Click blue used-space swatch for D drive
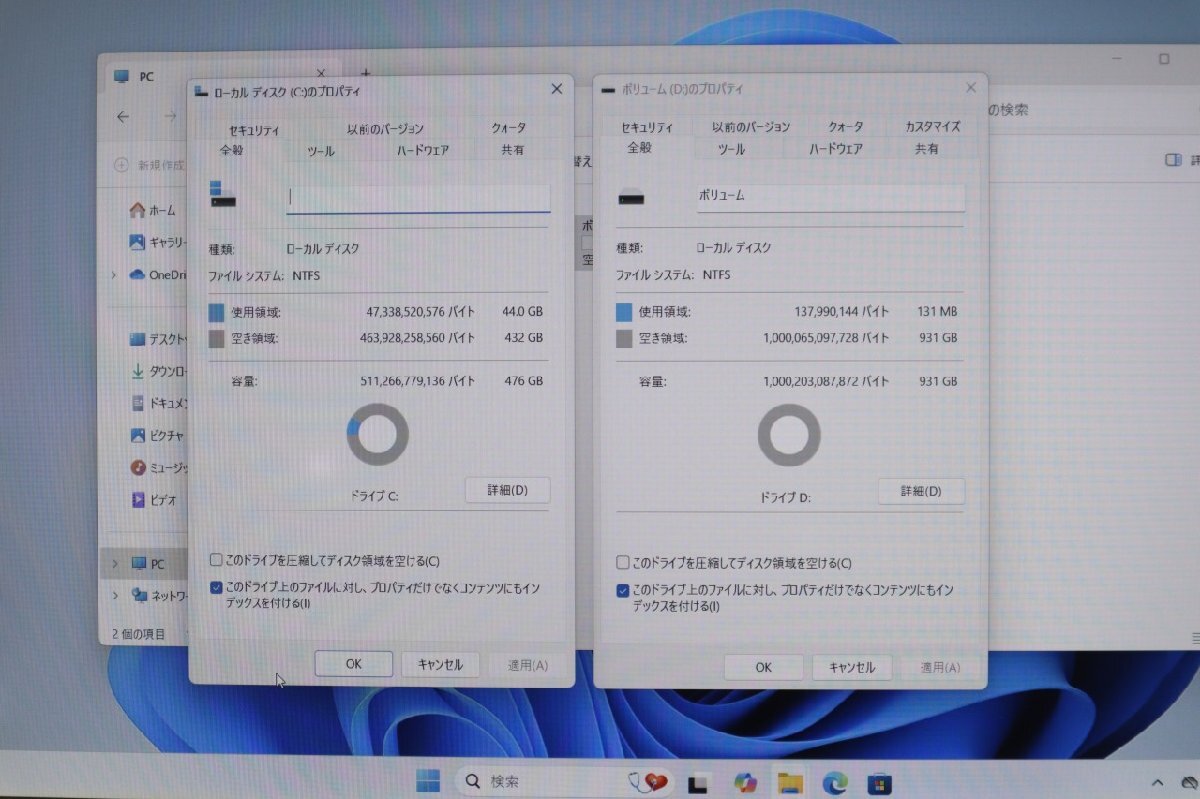Screen dimensions: 1200x799 (x=624, y=312)
